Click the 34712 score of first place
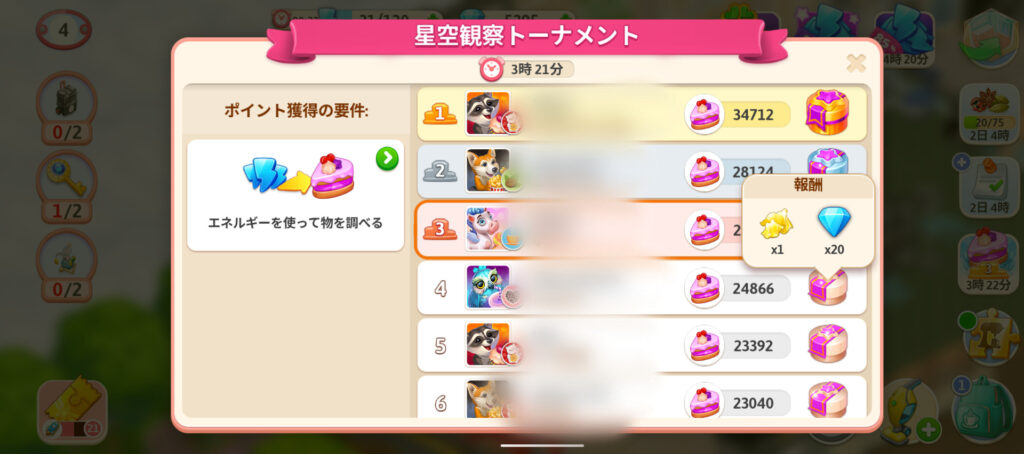1024x454 pixels. (753, 115)
